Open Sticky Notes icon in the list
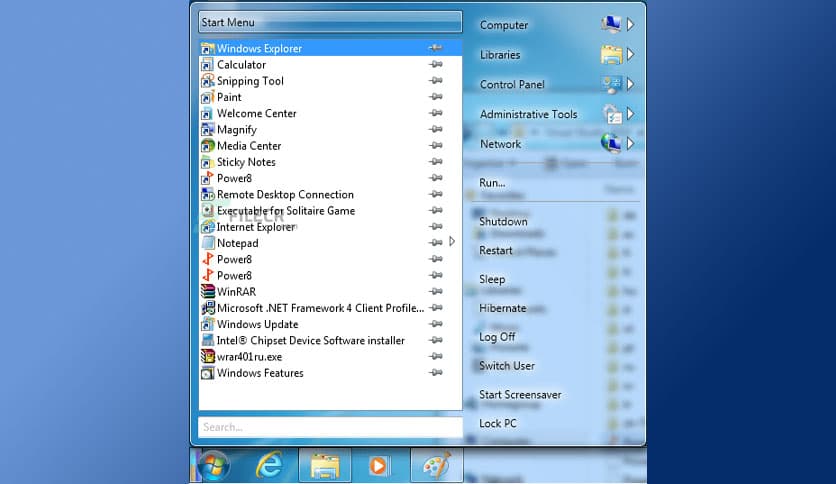This screenshot has height=484, width=836. click(207, 162)
